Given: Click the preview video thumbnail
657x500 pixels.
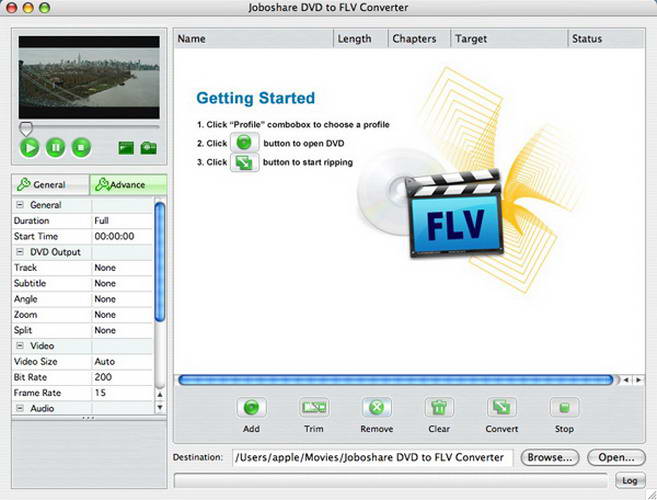Looking at the screenshot, I should click(x=89, y=78).
